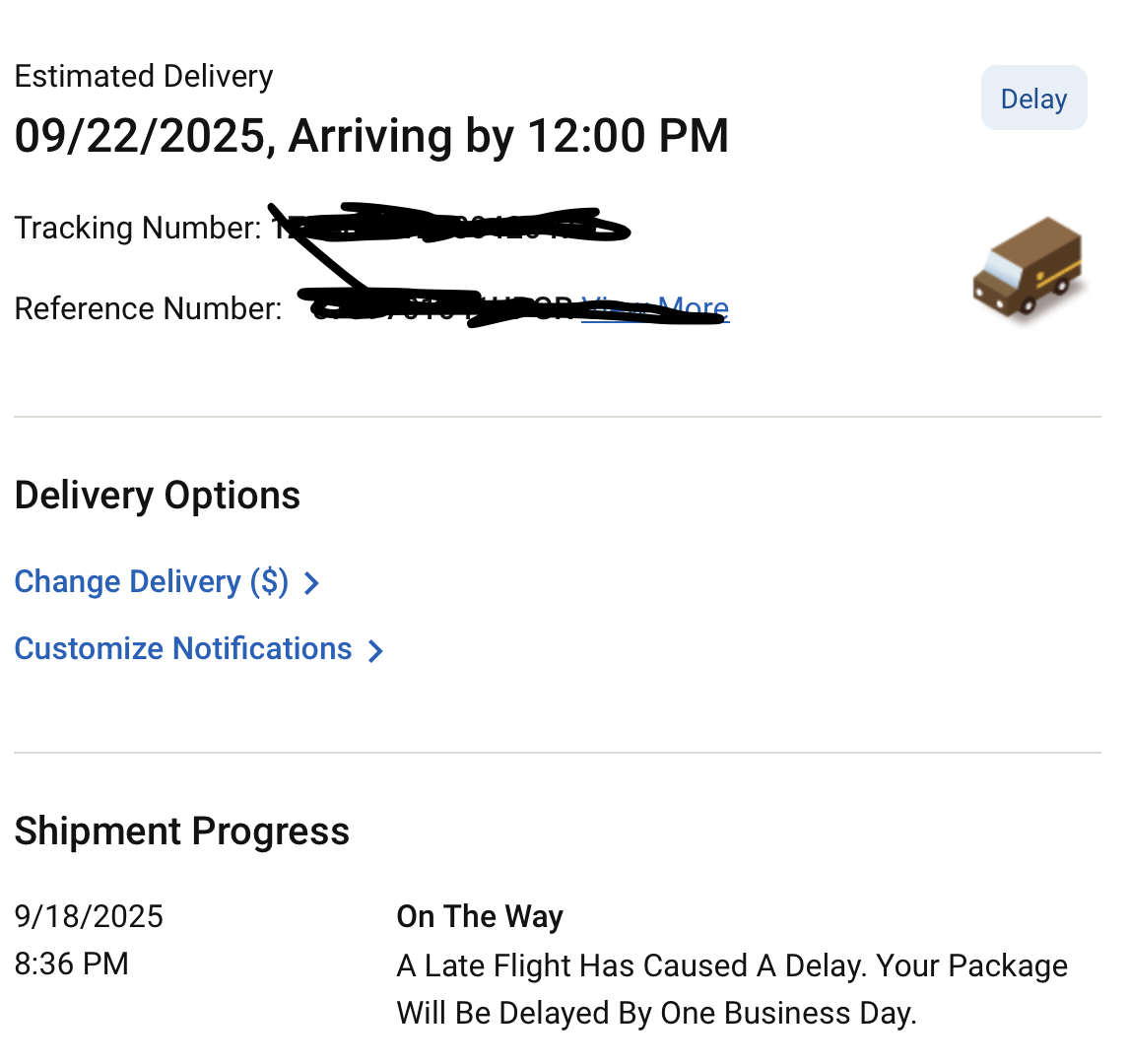Click the Estimated Delivery heading
The width and height of the screenshot is (1129, 1064).
pos(143,76)
